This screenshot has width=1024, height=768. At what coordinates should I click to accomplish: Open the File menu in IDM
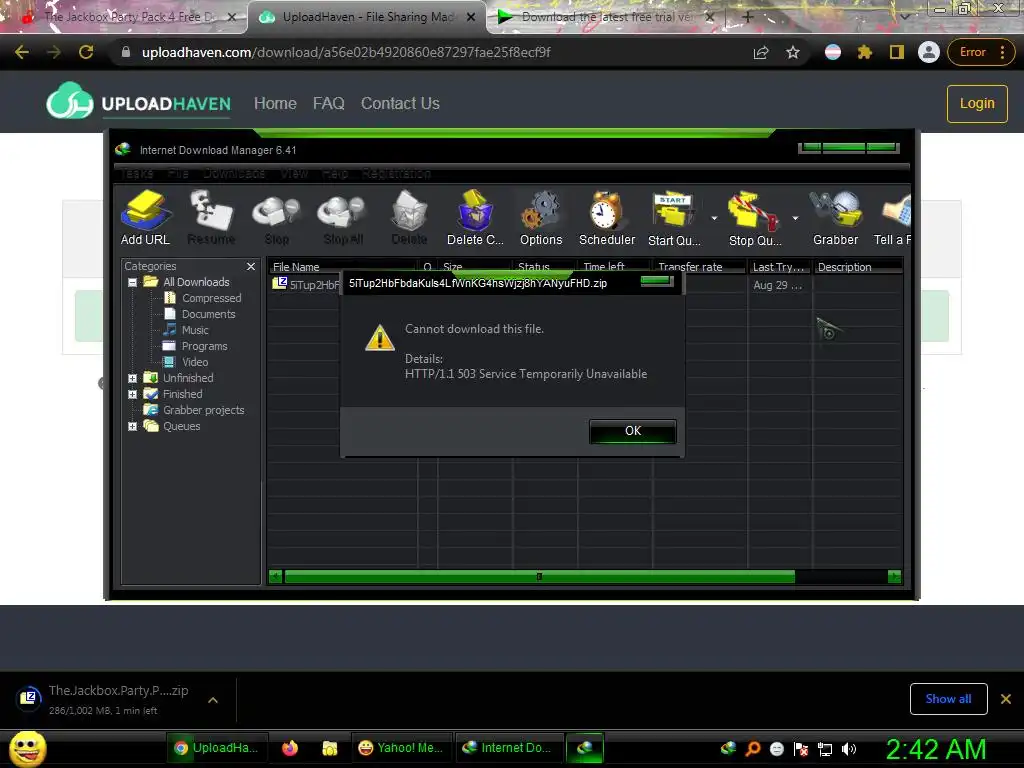tap(178, 173)
